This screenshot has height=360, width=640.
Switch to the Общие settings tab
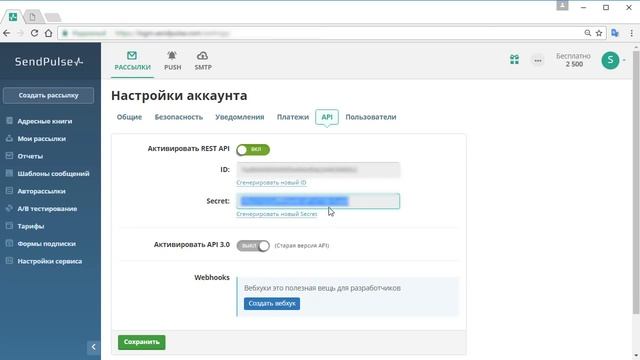tap(129, 117)
